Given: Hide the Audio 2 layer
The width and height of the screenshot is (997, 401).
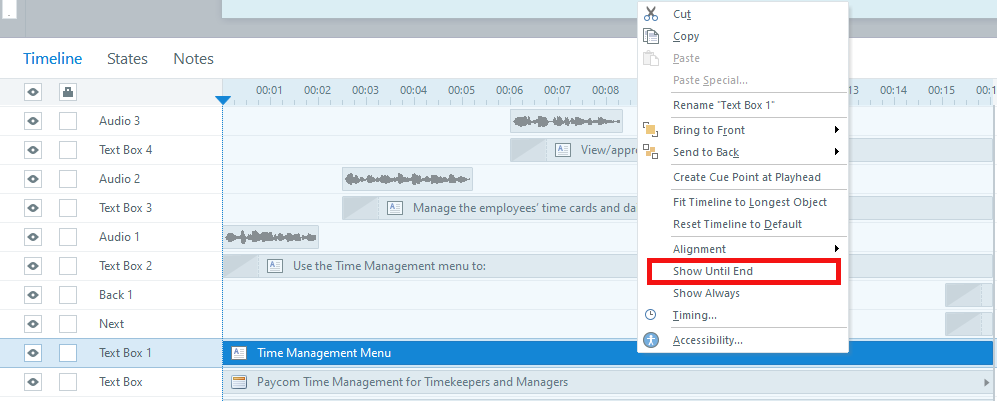Looking at the screenshot, I should click(33, 179).
